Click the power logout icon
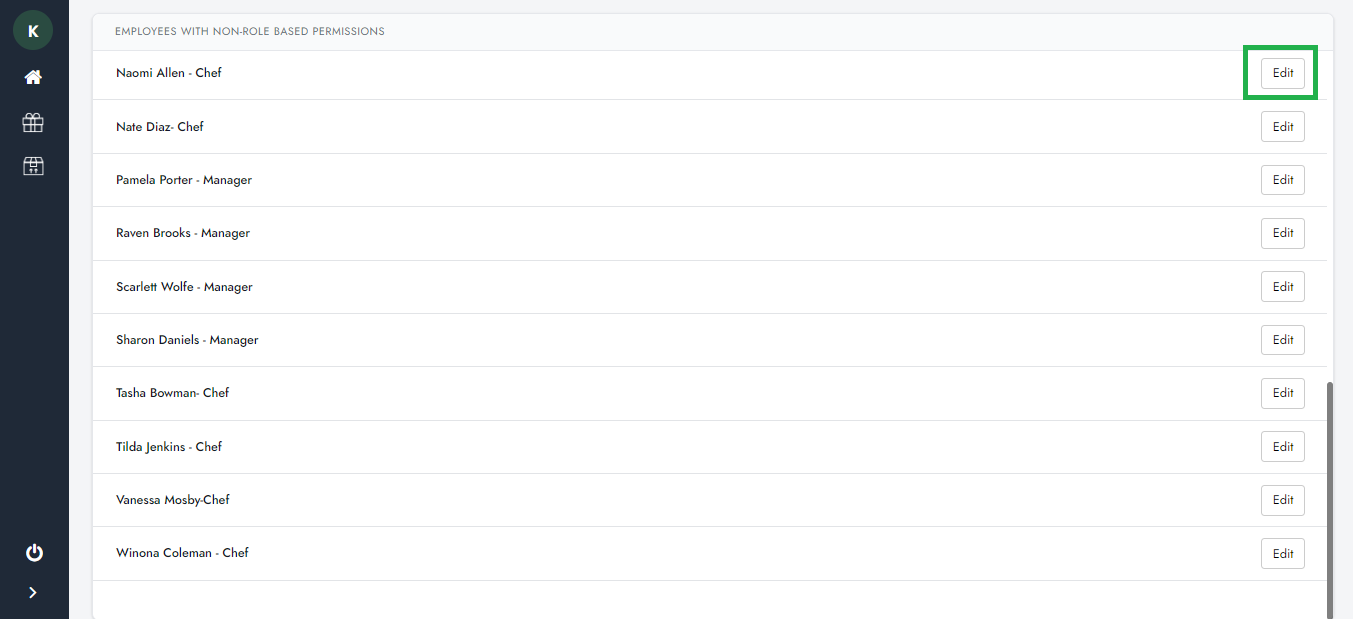 click(x=34, y=552)
